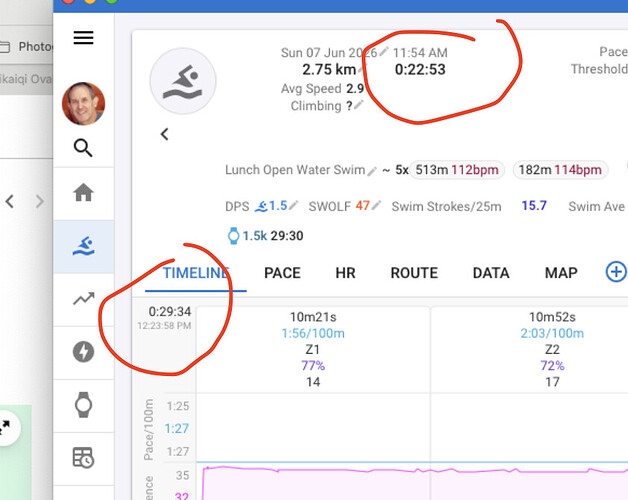628x500 pixels.
Task: Edit the SWOLF value pencil
Action: [376, 206]
